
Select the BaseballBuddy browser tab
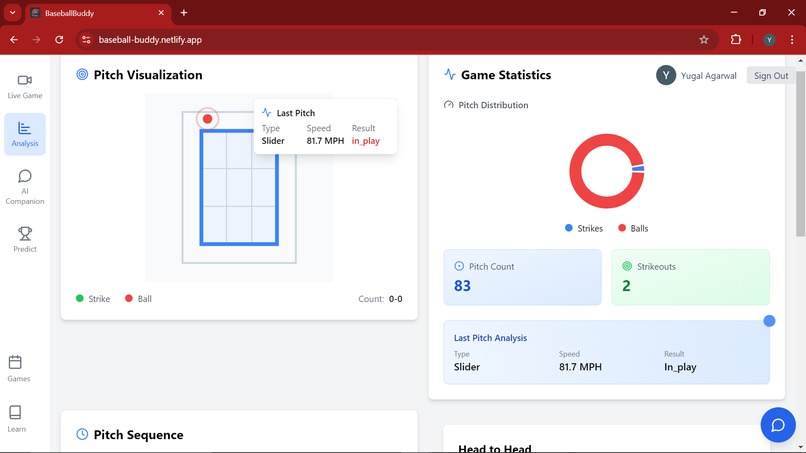98,13
